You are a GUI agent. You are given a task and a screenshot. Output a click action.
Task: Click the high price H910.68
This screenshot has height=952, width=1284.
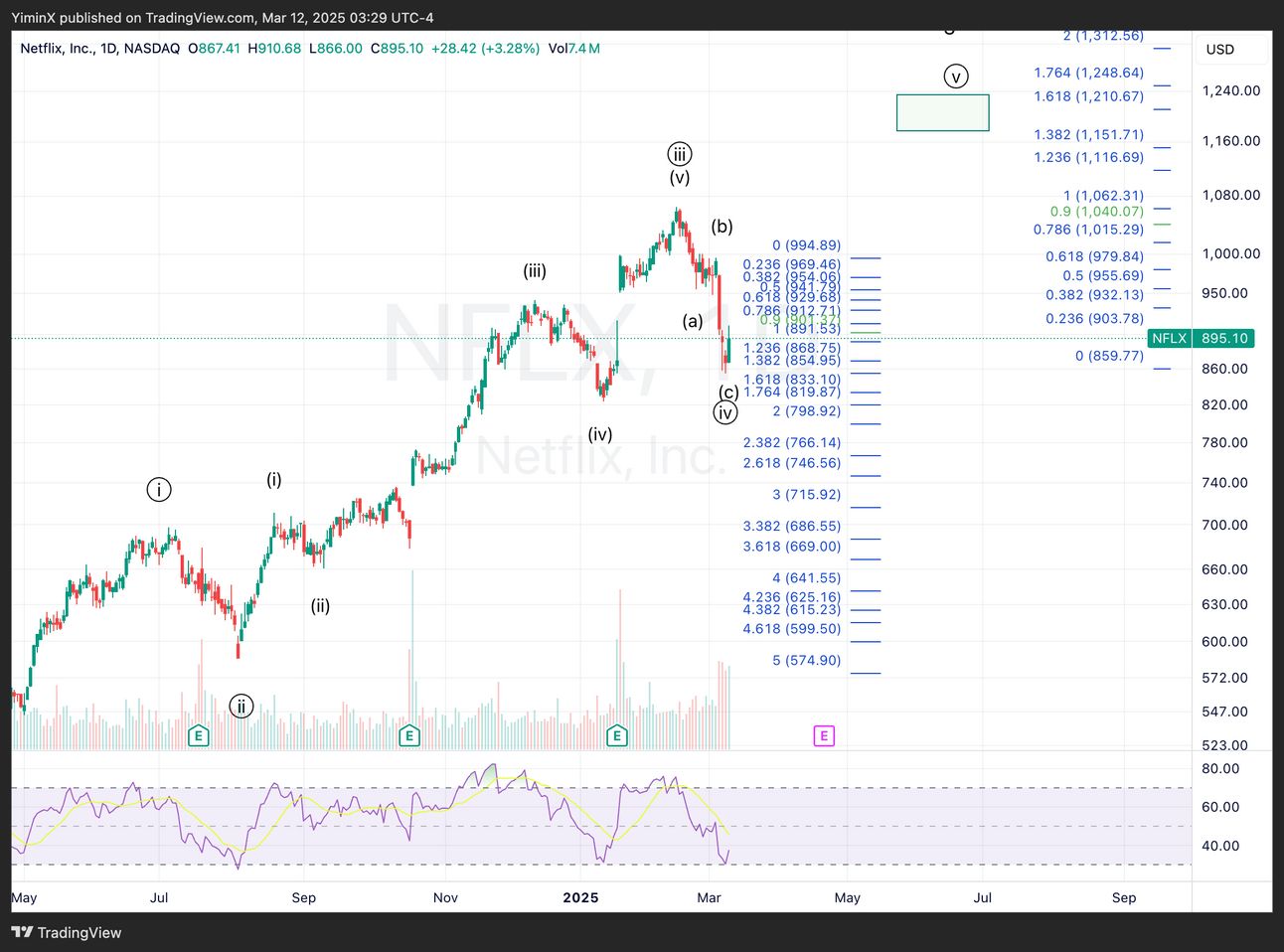click(x=274, y=48)
